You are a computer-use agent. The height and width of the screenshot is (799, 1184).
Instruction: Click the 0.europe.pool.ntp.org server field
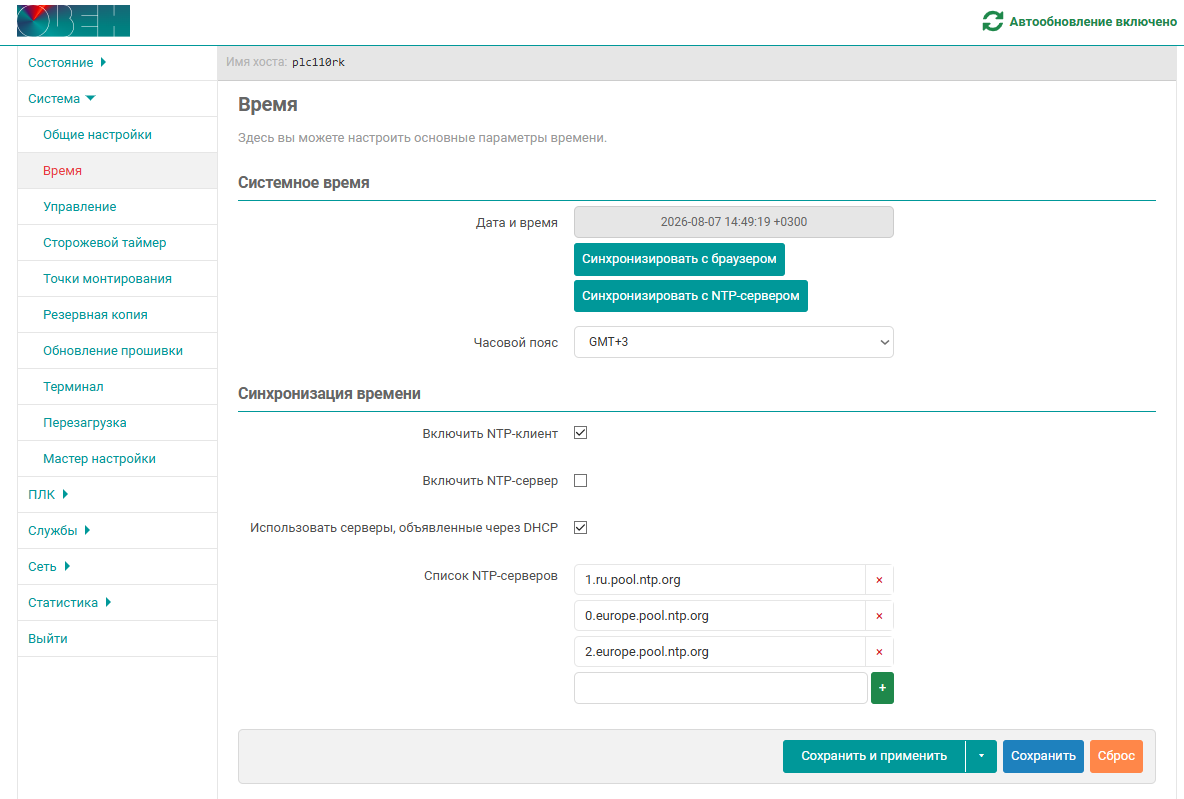[720, 616]
